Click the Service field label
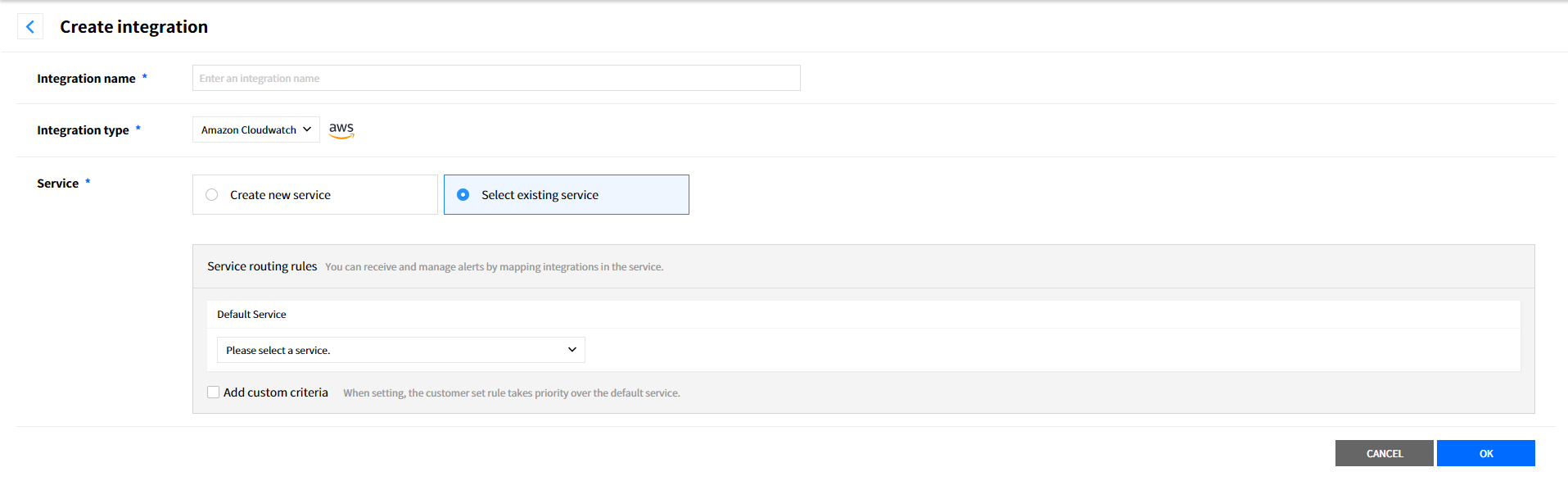The height and width of the screenshot is (481, 1568). tap(57, 184)
